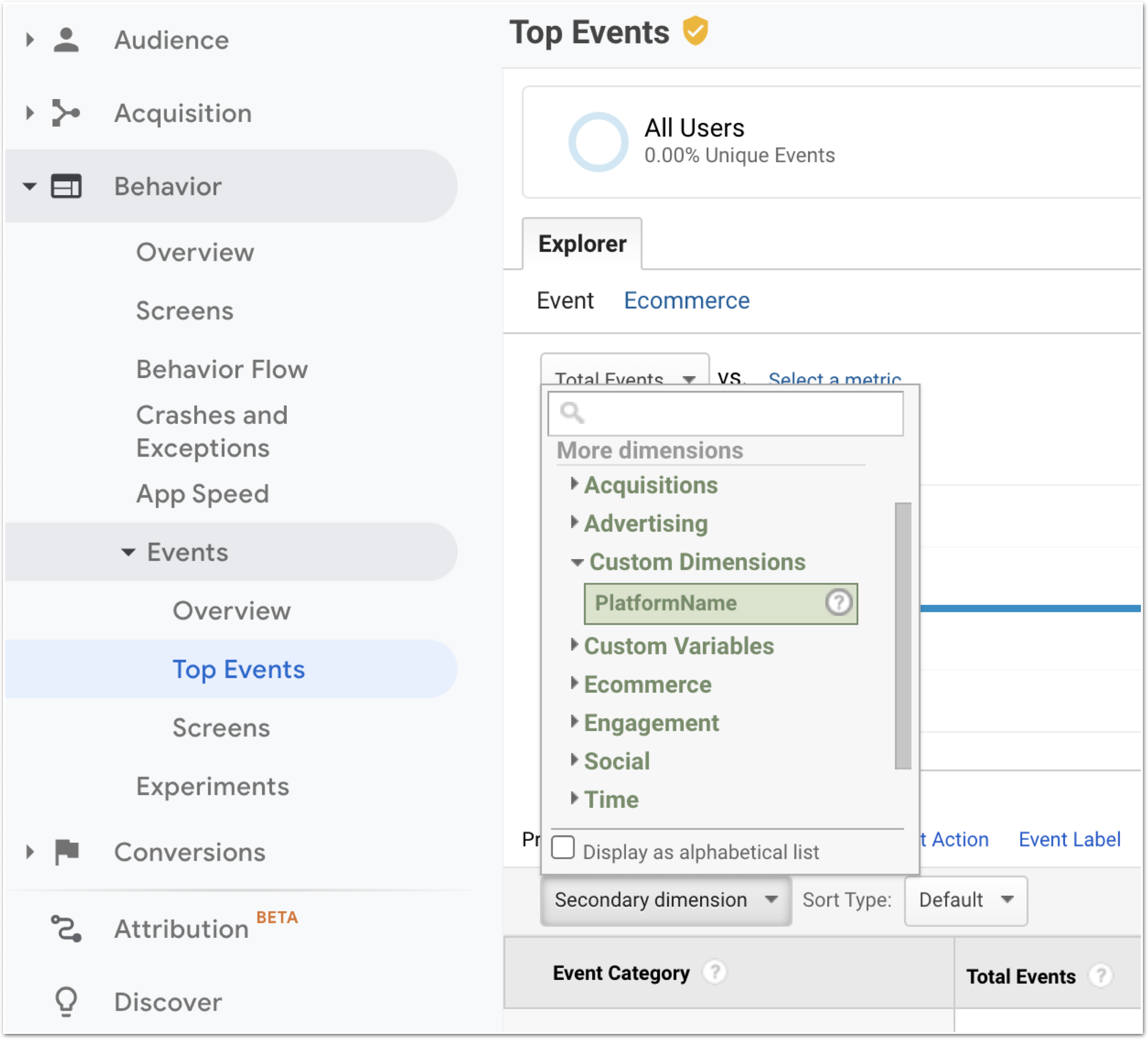Select the Event sub-tab
Image resolution: width=1148 pixels, height=1040 pixels.
pyautogui.click(x=565, y=300)
